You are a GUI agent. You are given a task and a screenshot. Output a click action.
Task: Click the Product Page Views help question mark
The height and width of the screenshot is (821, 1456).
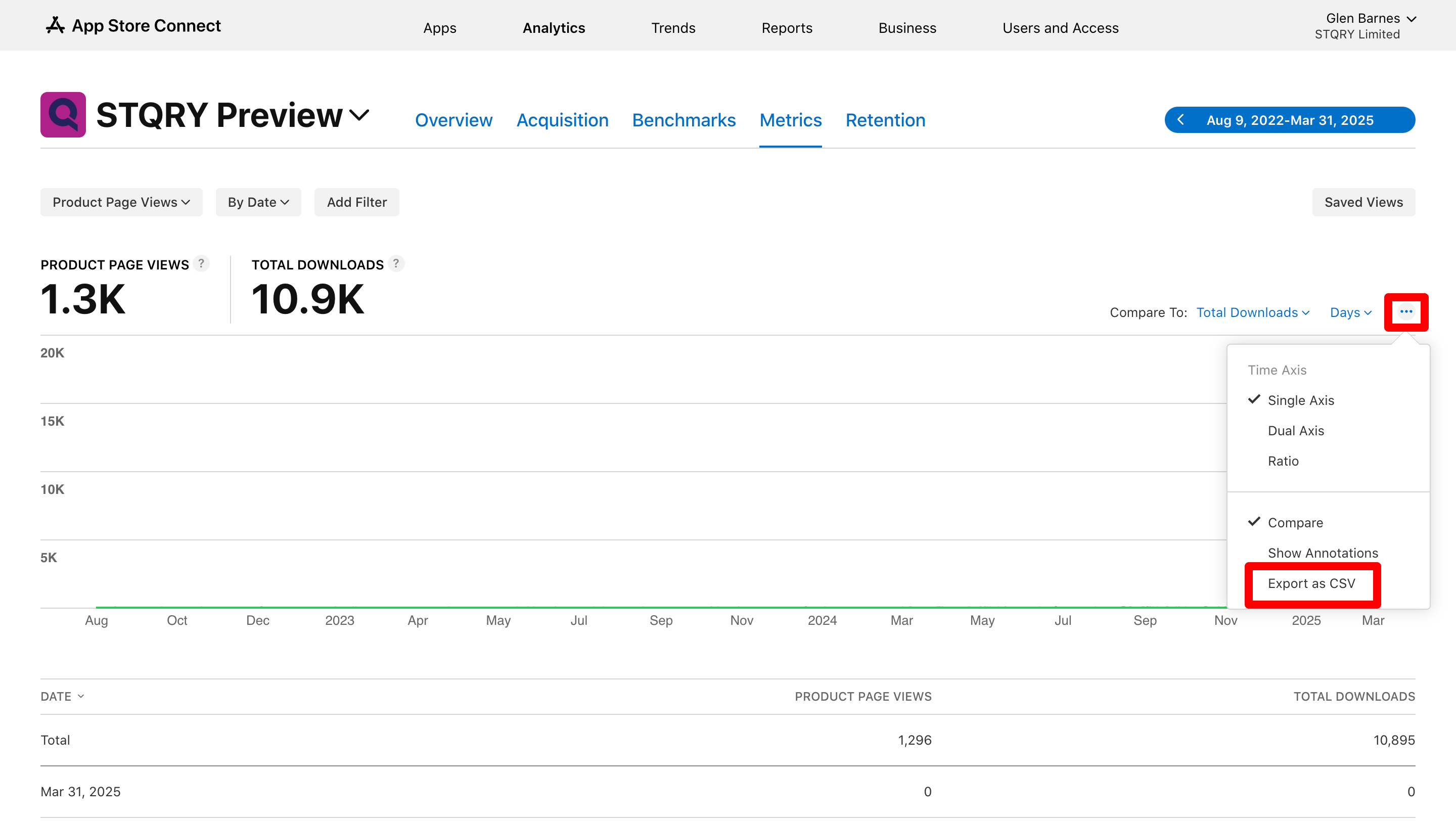click(201, 264)
